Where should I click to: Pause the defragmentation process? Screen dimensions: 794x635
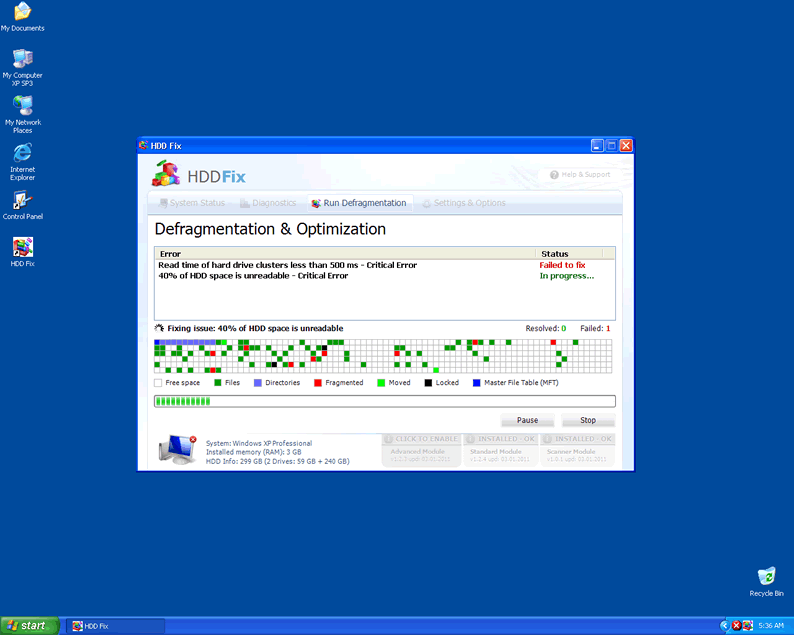(x=527, y=420)
